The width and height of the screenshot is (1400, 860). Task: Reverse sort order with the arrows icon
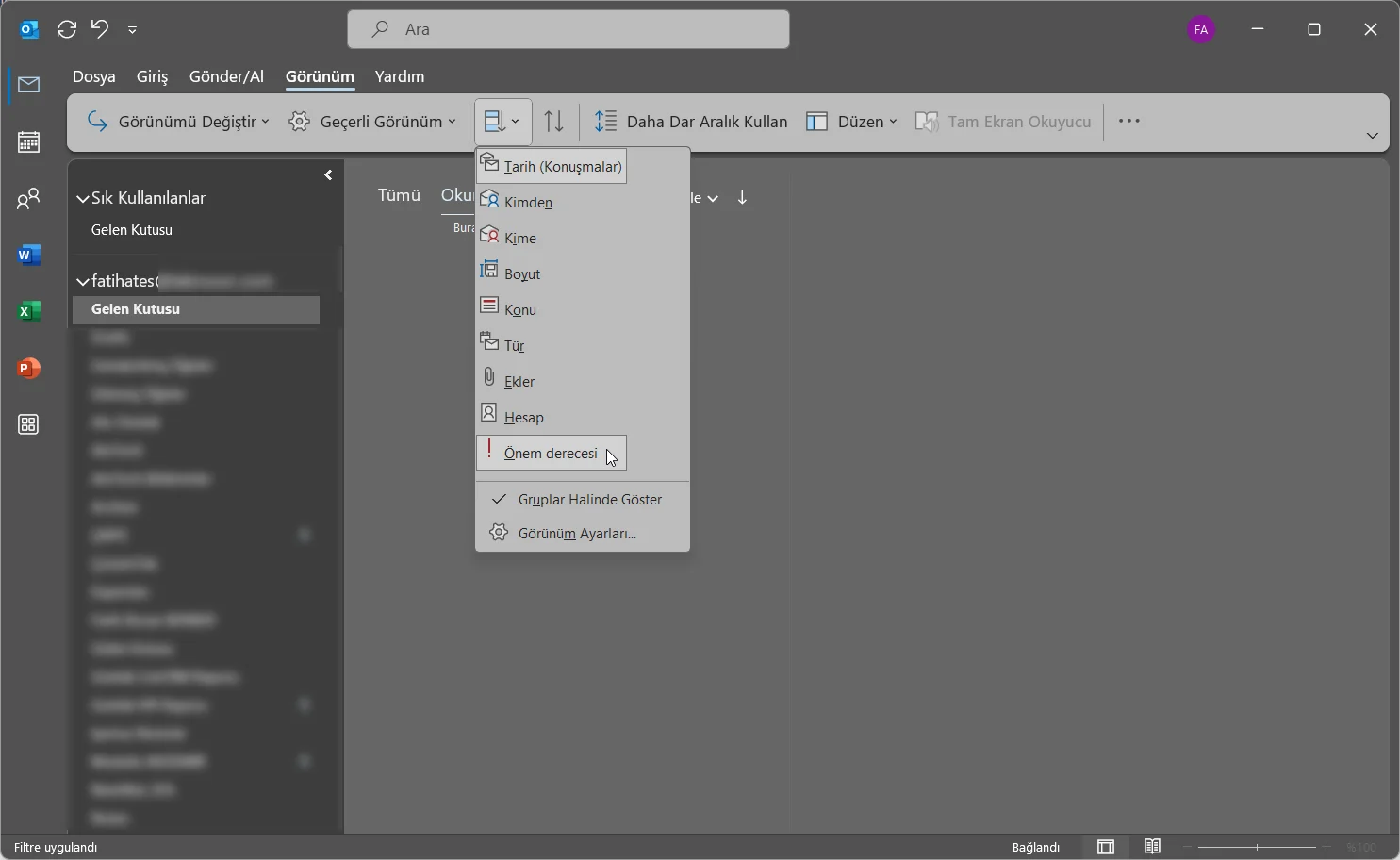pyautogui.click(x=555, y=122)
